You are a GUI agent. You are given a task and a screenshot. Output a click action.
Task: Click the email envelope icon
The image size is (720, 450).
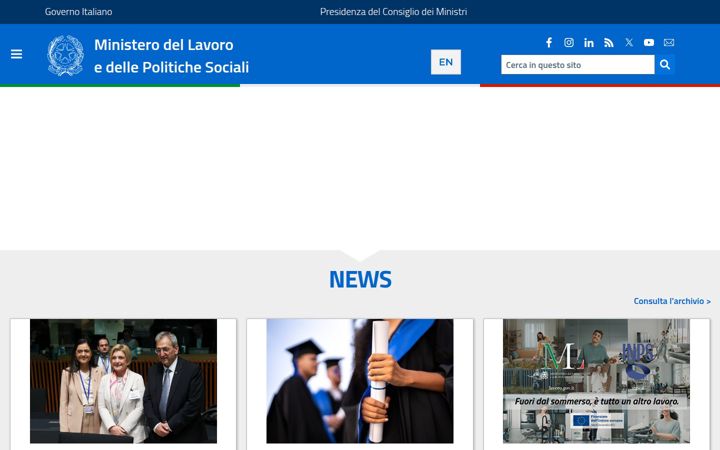tap(669, 43)
